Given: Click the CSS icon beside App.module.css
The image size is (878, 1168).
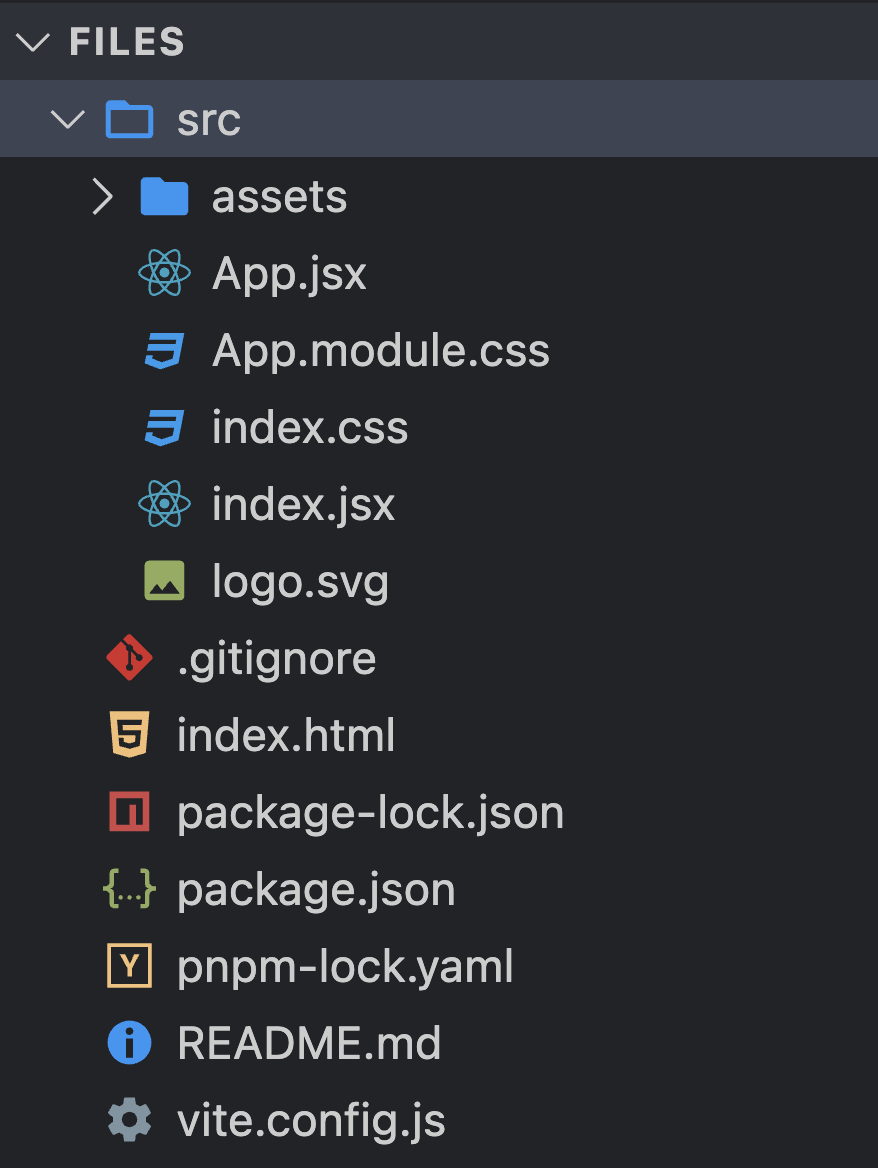Looking at the screenshot, I should click(x=164, y=350).
